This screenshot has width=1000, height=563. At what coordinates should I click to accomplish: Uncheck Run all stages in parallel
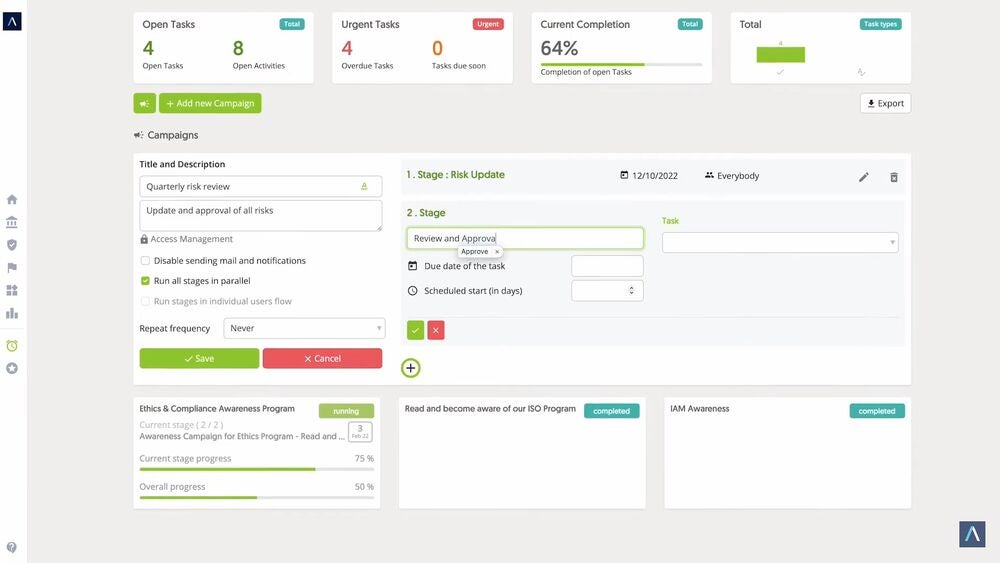pyautogui.click(x=146, y=281)
